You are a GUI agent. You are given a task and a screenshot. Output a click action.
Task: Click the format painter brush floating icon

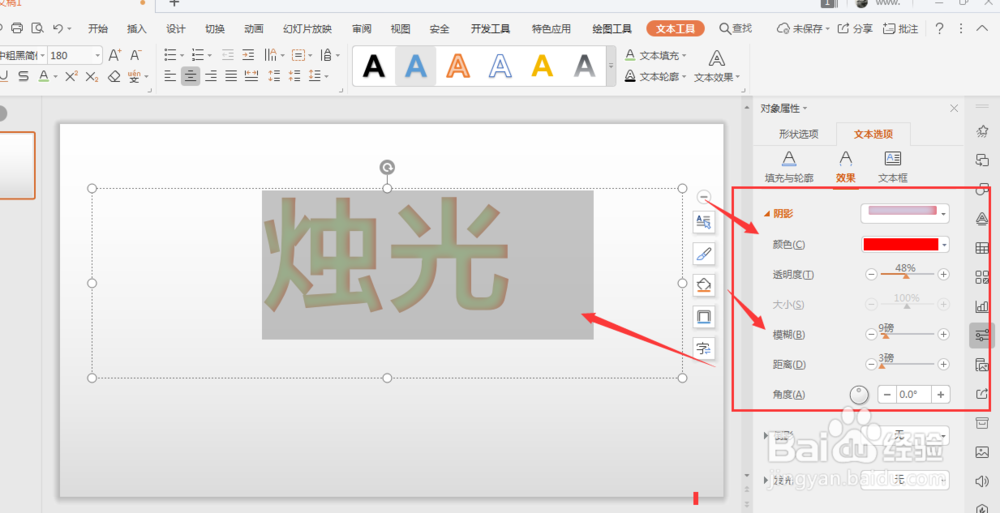(704, 253)
